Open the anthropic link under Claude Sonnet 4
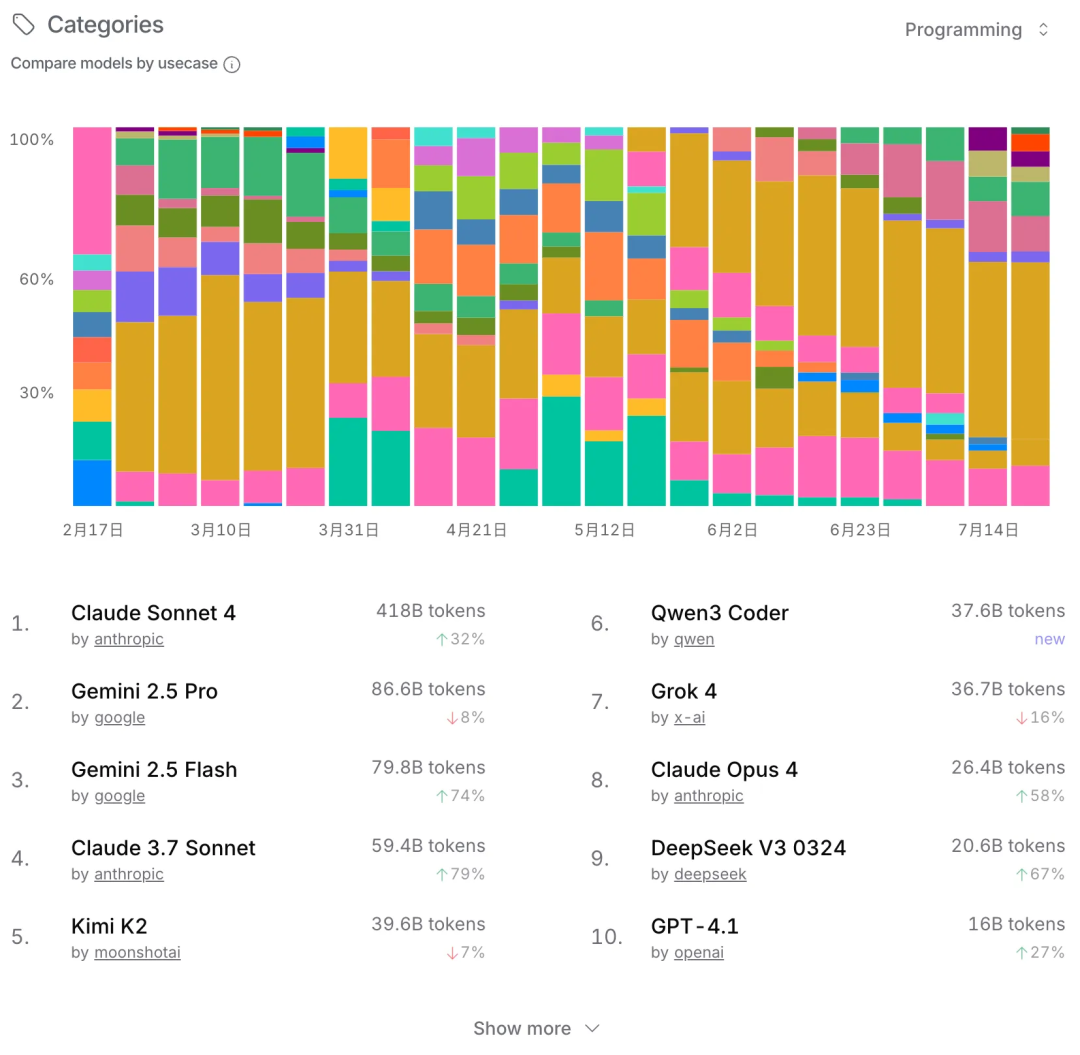1080x1055 pixels. click(129, 639)
